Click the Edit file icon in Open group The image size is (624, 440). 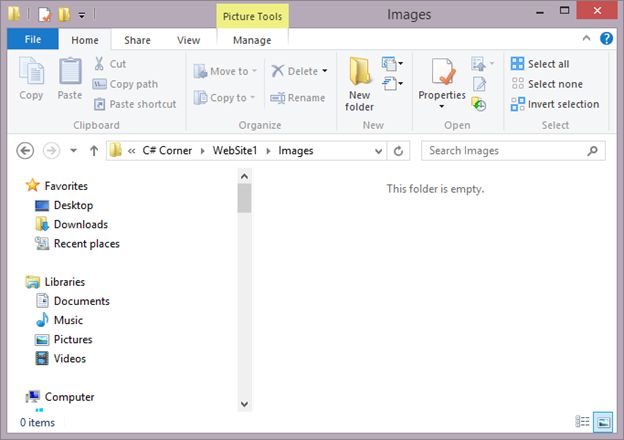[479, 84]
